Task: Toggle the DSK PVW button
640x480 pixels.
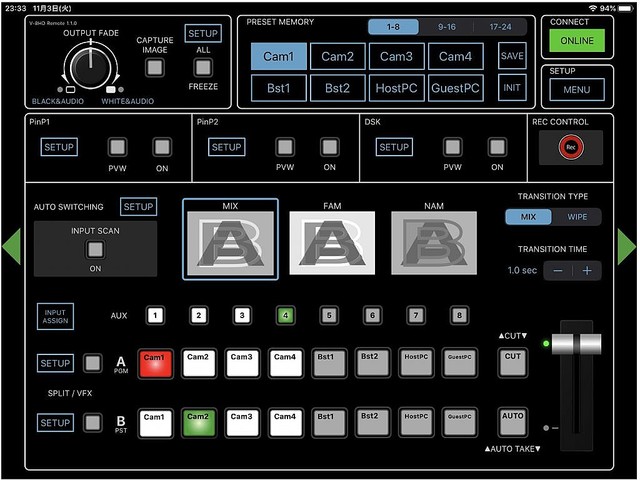Action: click(x=452, y=147)
